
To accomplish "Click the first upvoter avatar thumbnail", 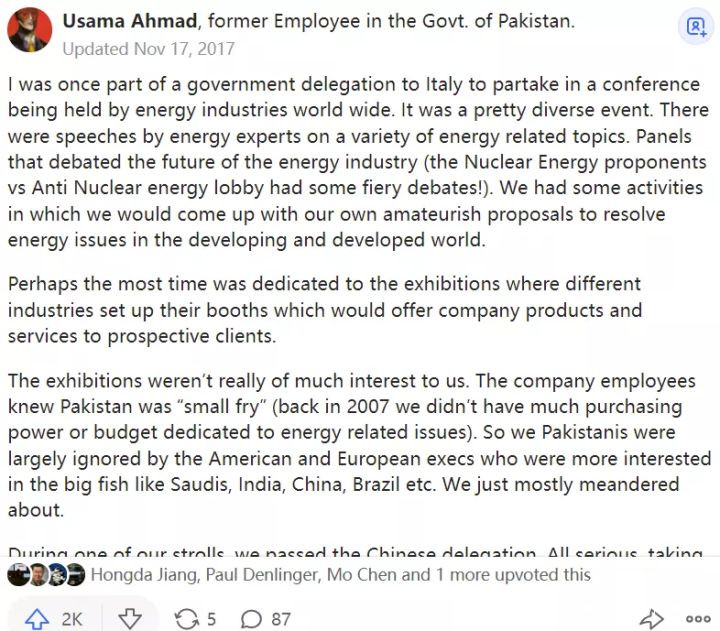I will 17,575.
